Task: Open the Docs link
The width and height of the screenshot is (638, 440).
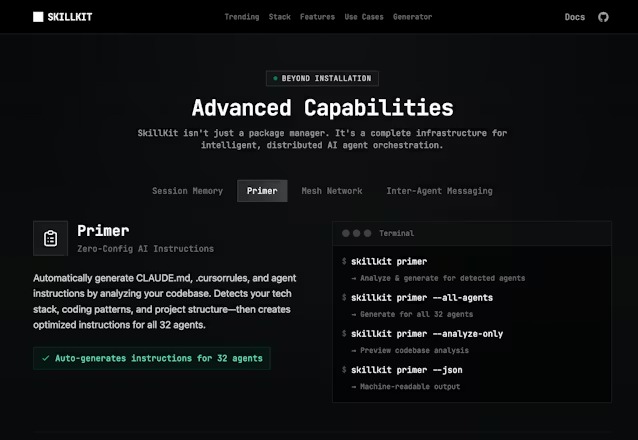Action: click(x=575, y=17)
